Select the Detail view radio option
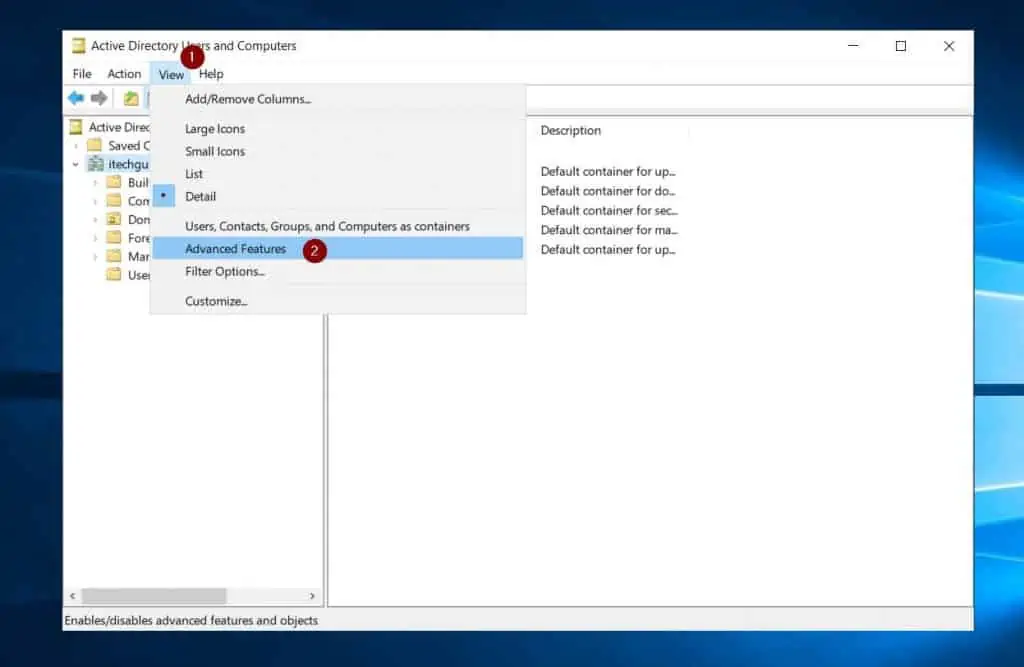Viewport: 1024px width, 667px height. 338,196
